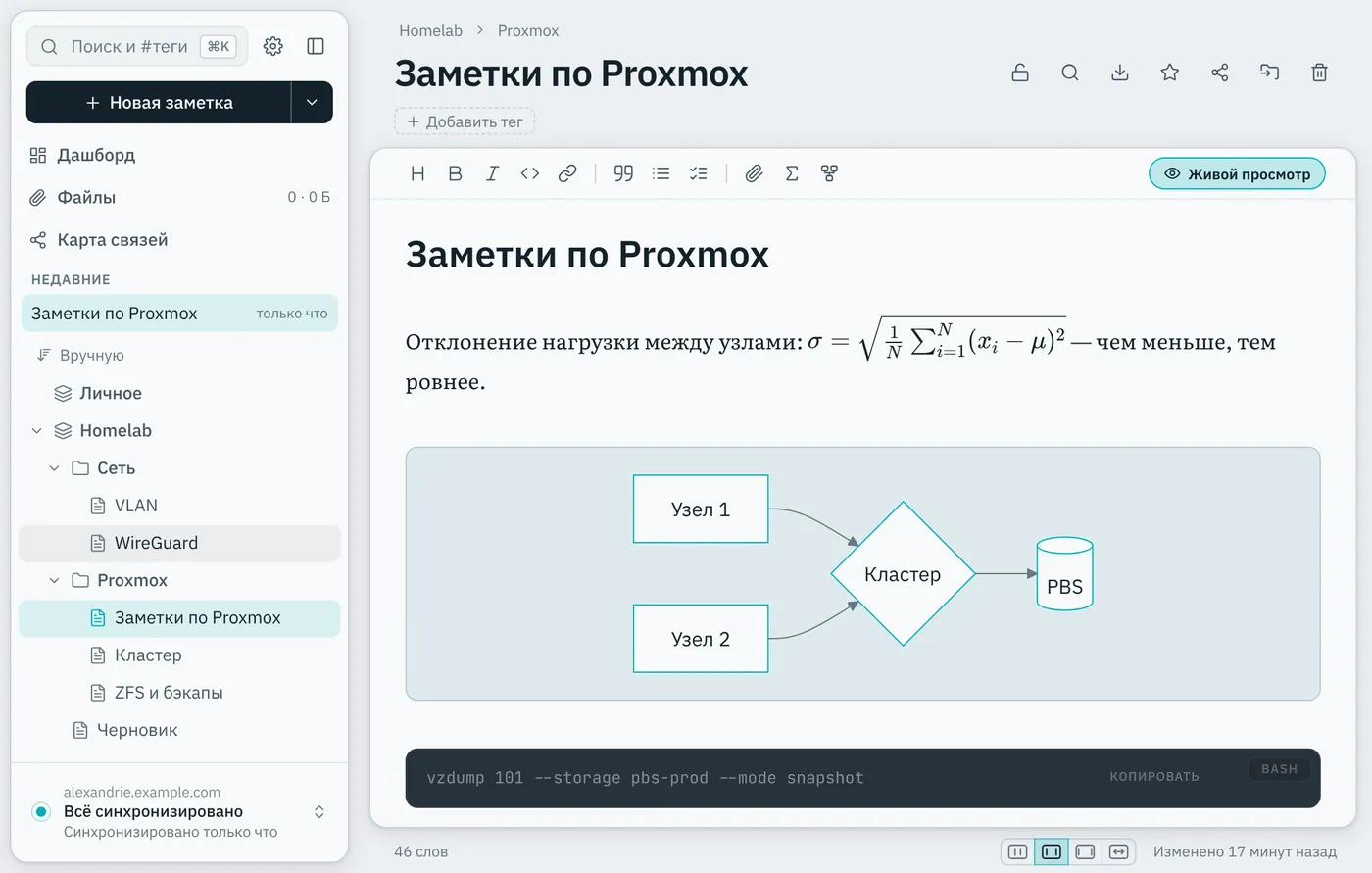Insert a link via toolbar icon
The height and width of the screenshot is (873, 1372).
click(567, 173)
